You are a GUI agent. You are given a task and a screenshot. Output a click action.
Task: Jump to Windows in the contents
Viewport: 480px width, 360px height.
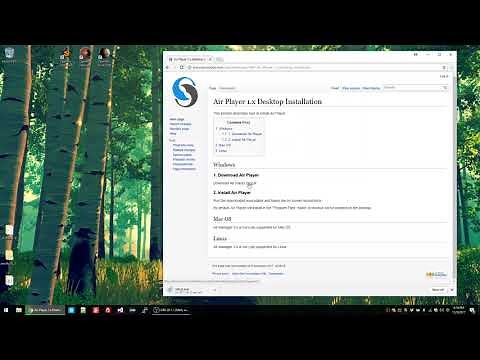point(224,128)
